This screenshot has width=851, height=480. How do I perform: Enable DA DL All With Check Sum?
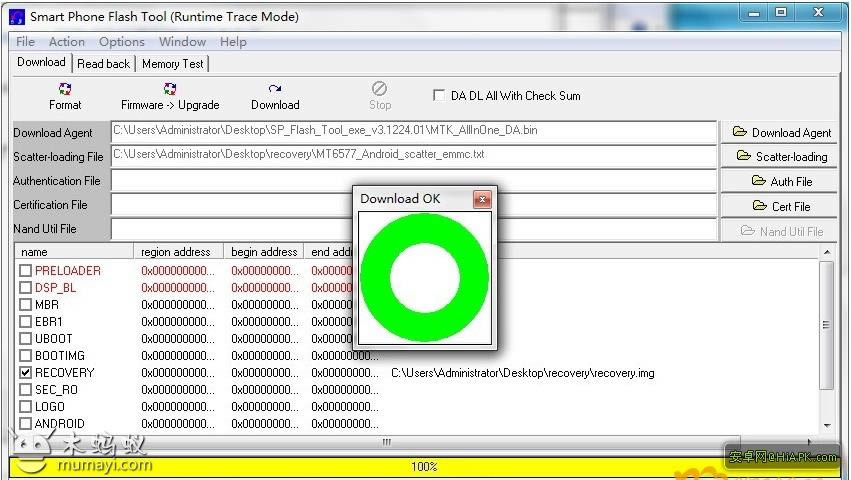coord(439,96)
